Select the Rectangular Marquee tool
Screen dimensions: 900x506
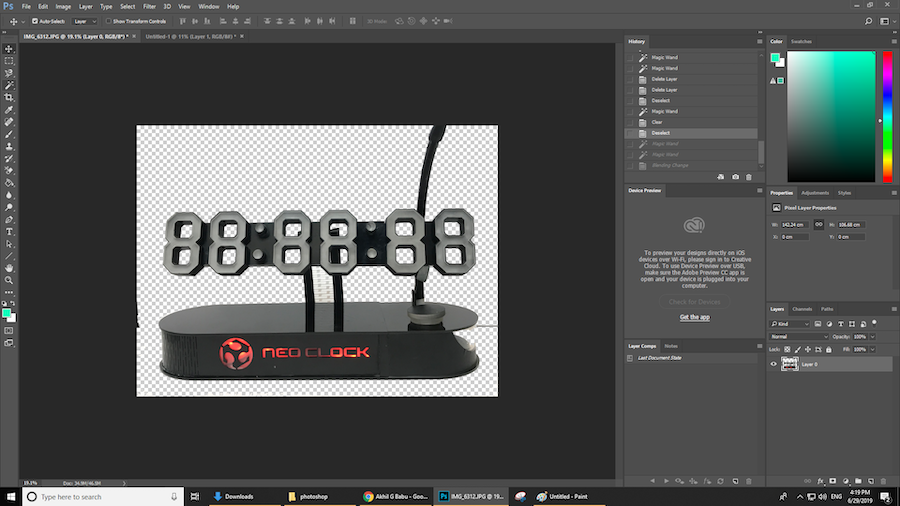click(9, 61)
